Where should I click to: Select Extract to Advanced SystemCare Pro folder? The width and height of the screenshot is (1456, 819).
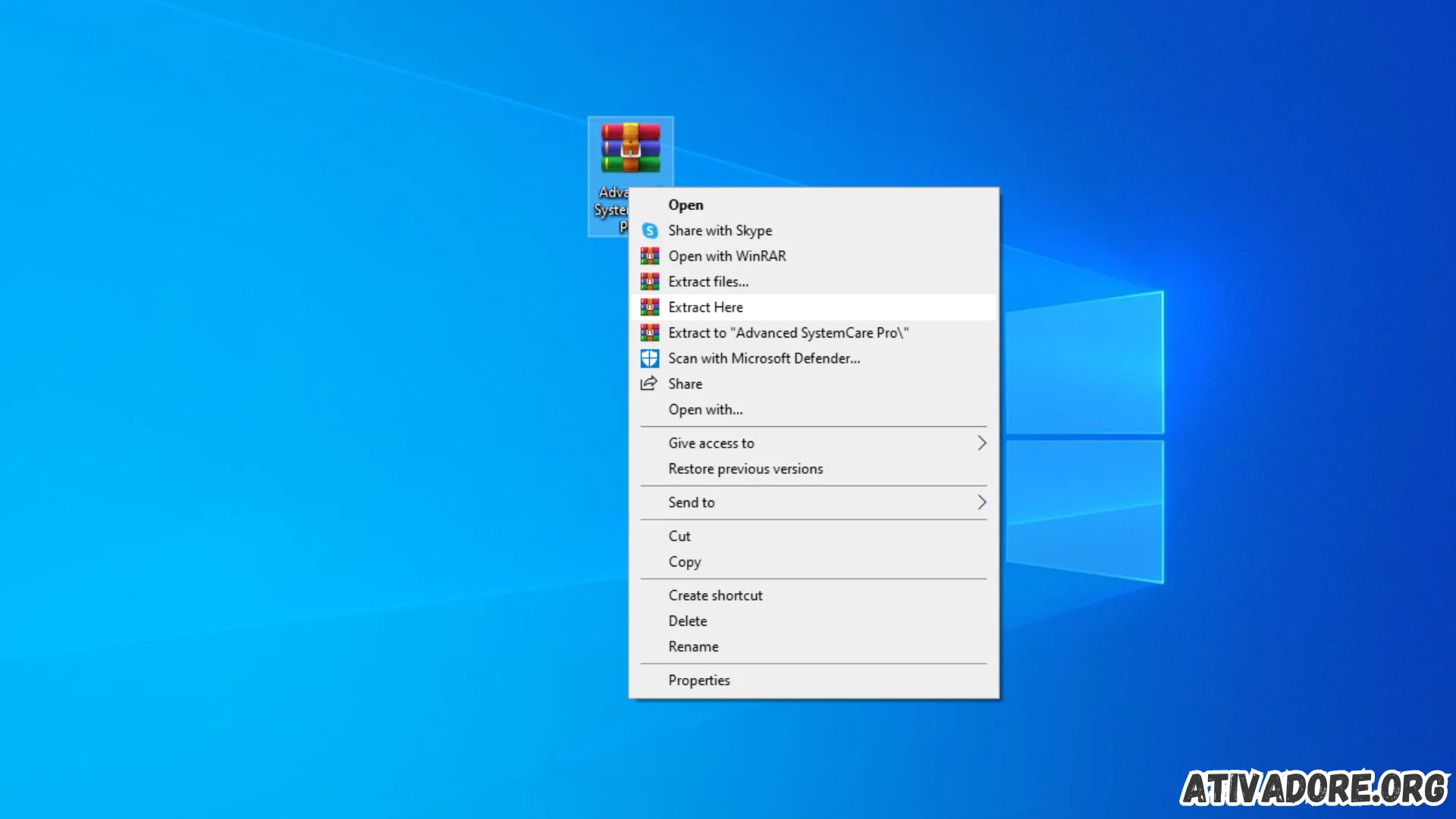point(789,332)
